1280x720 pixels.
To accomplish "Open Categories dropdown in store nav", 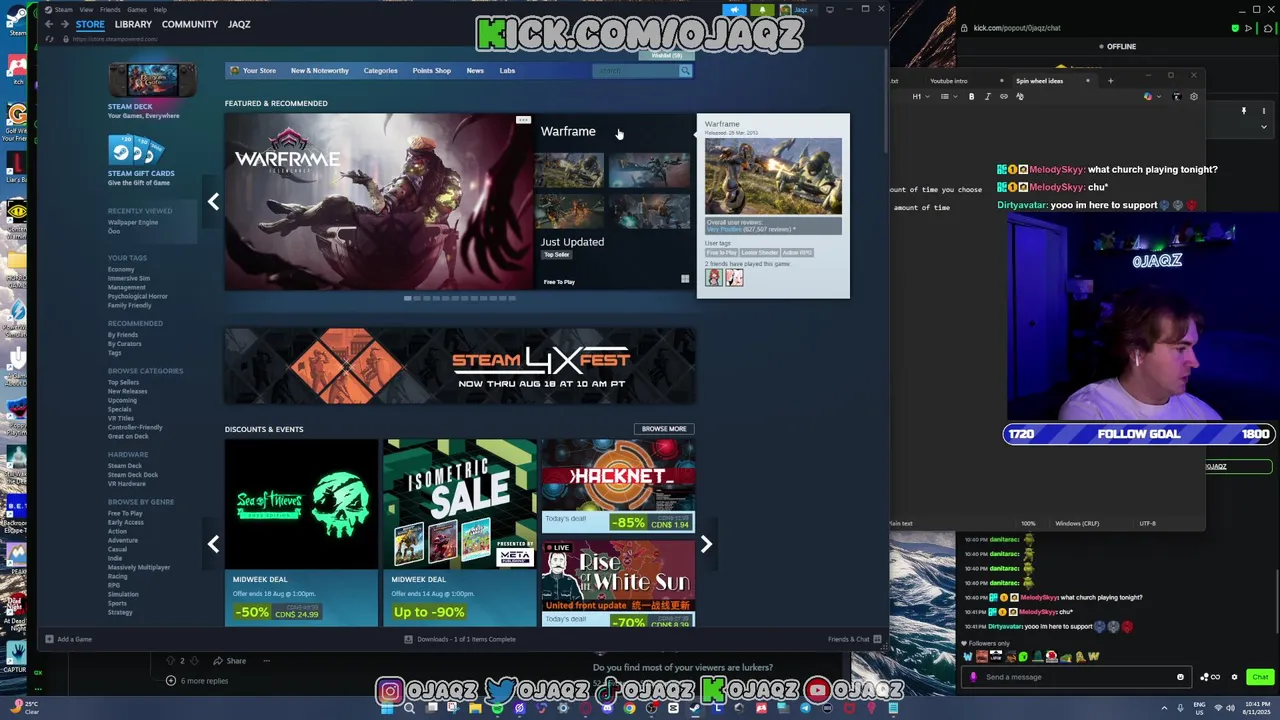I will point(380,71).
